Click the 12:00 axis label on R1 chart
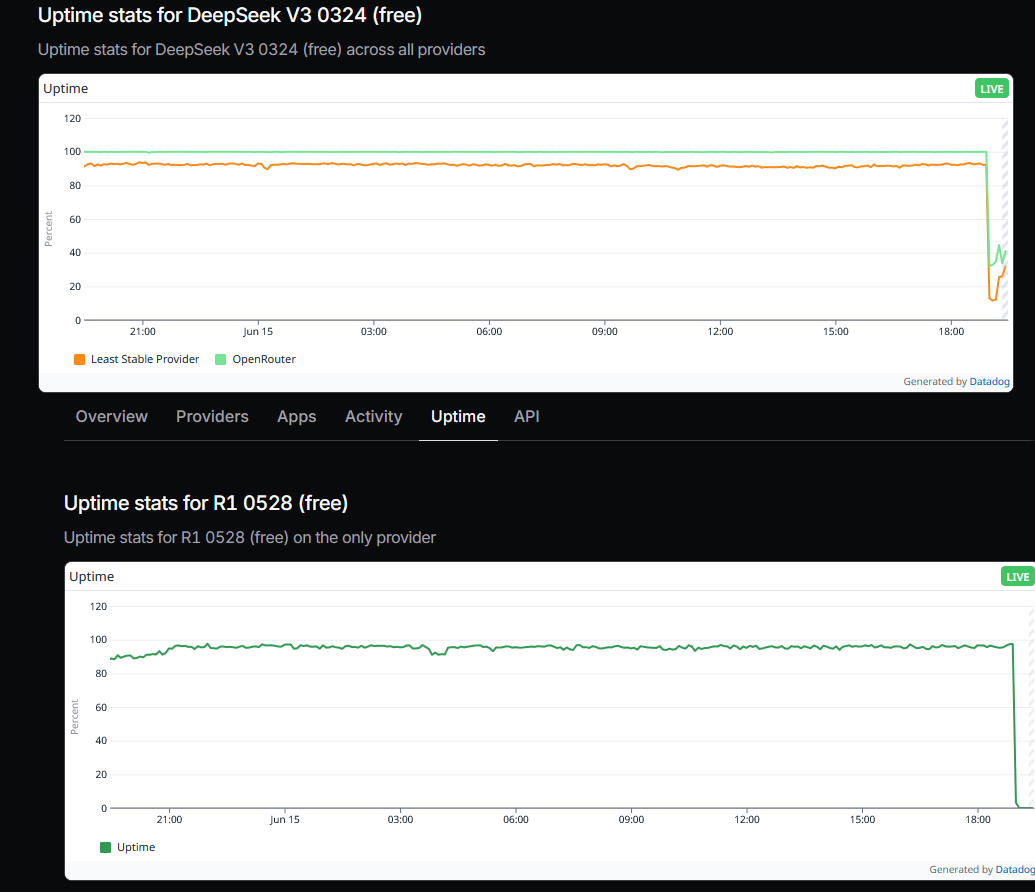1035x892 pixels. tap(747, 819)
